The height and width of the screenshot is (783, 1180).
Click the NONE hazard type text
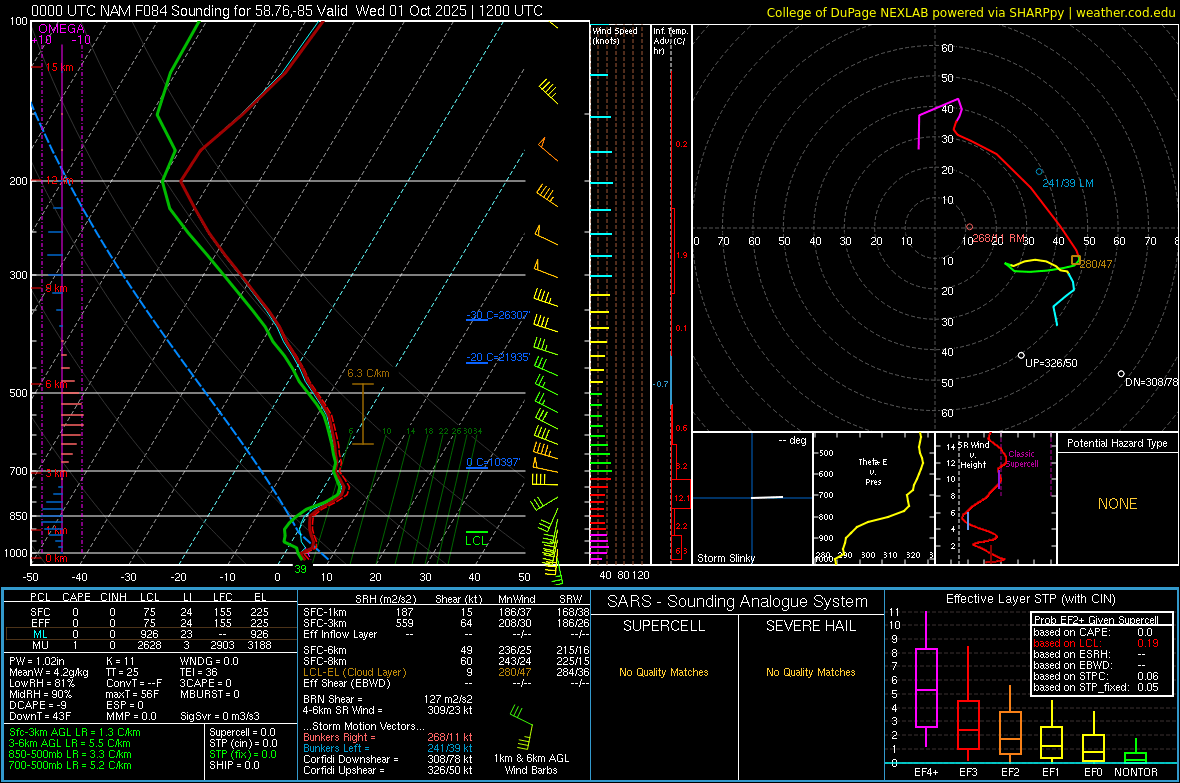(1117, 504)
